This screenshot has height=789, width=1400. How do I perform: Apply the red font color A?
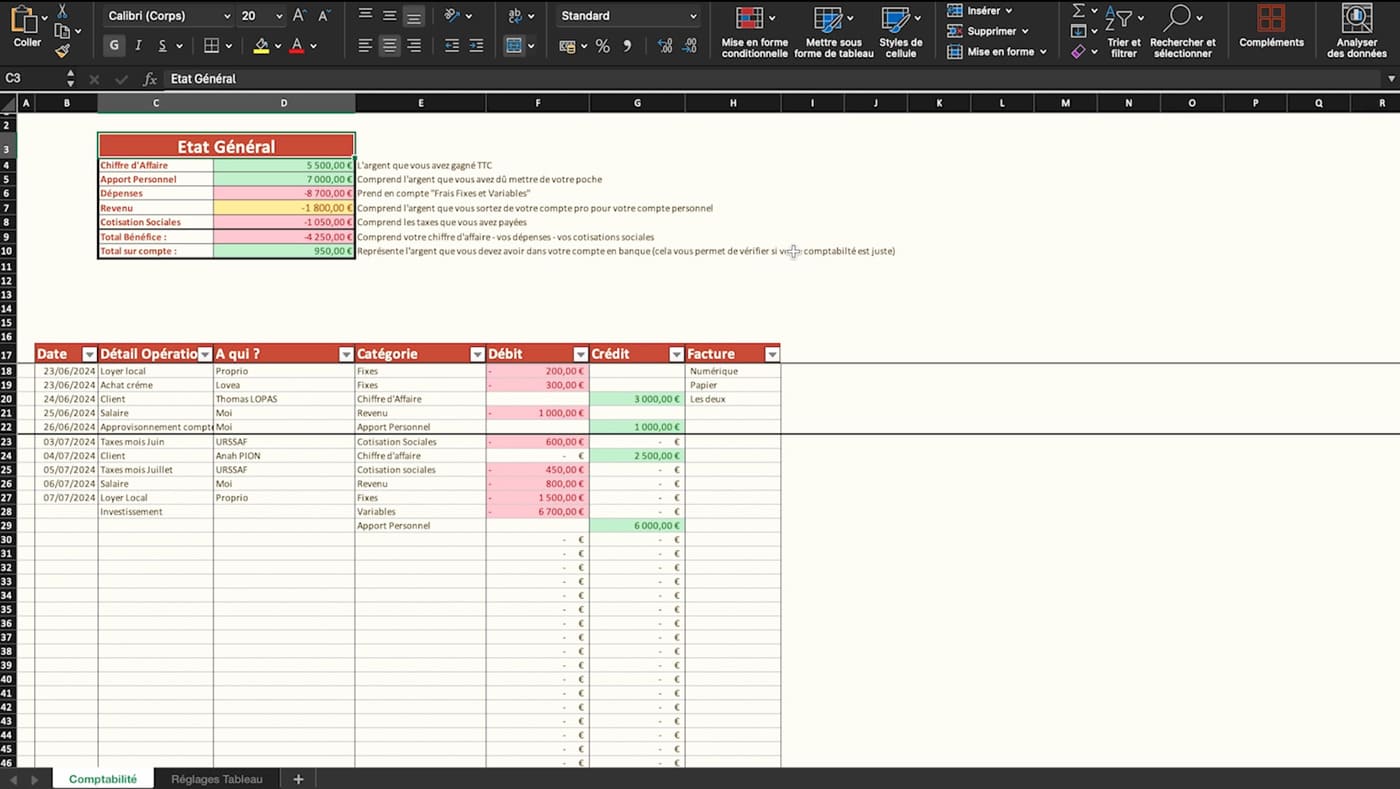pyautogui.click(x=296, y=46)
